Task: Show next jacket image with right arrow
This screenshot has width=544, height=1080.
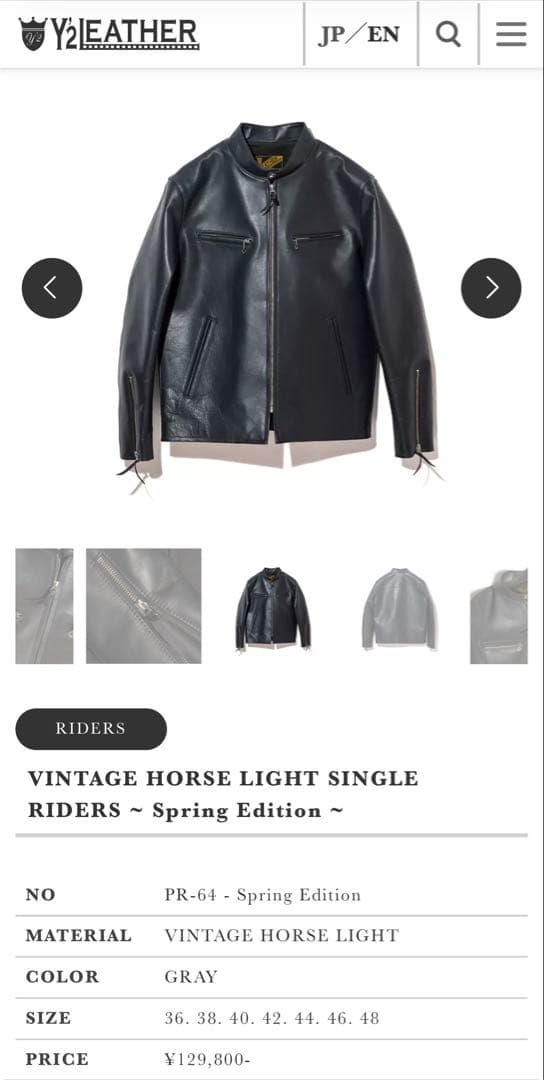Action: 491,288
